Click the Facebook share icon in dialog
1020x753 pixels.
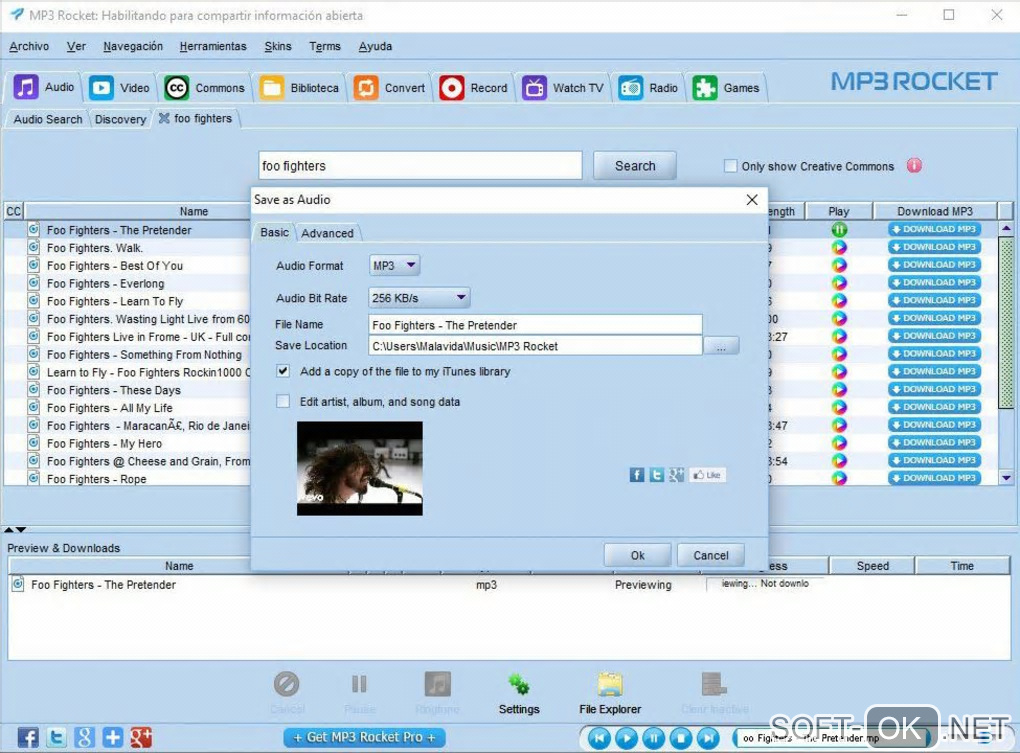(637, 475)
